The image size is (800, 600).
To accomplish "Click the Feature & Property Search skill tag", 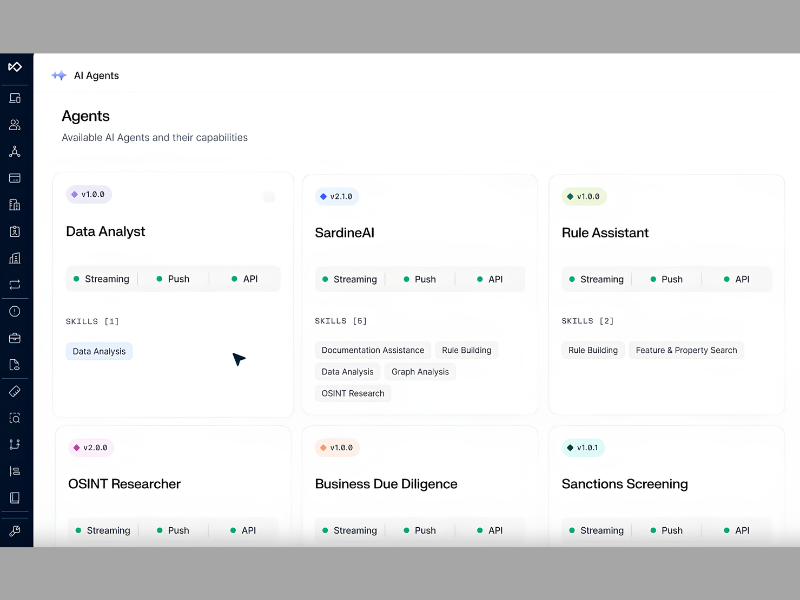I will (x=687, y=350).
